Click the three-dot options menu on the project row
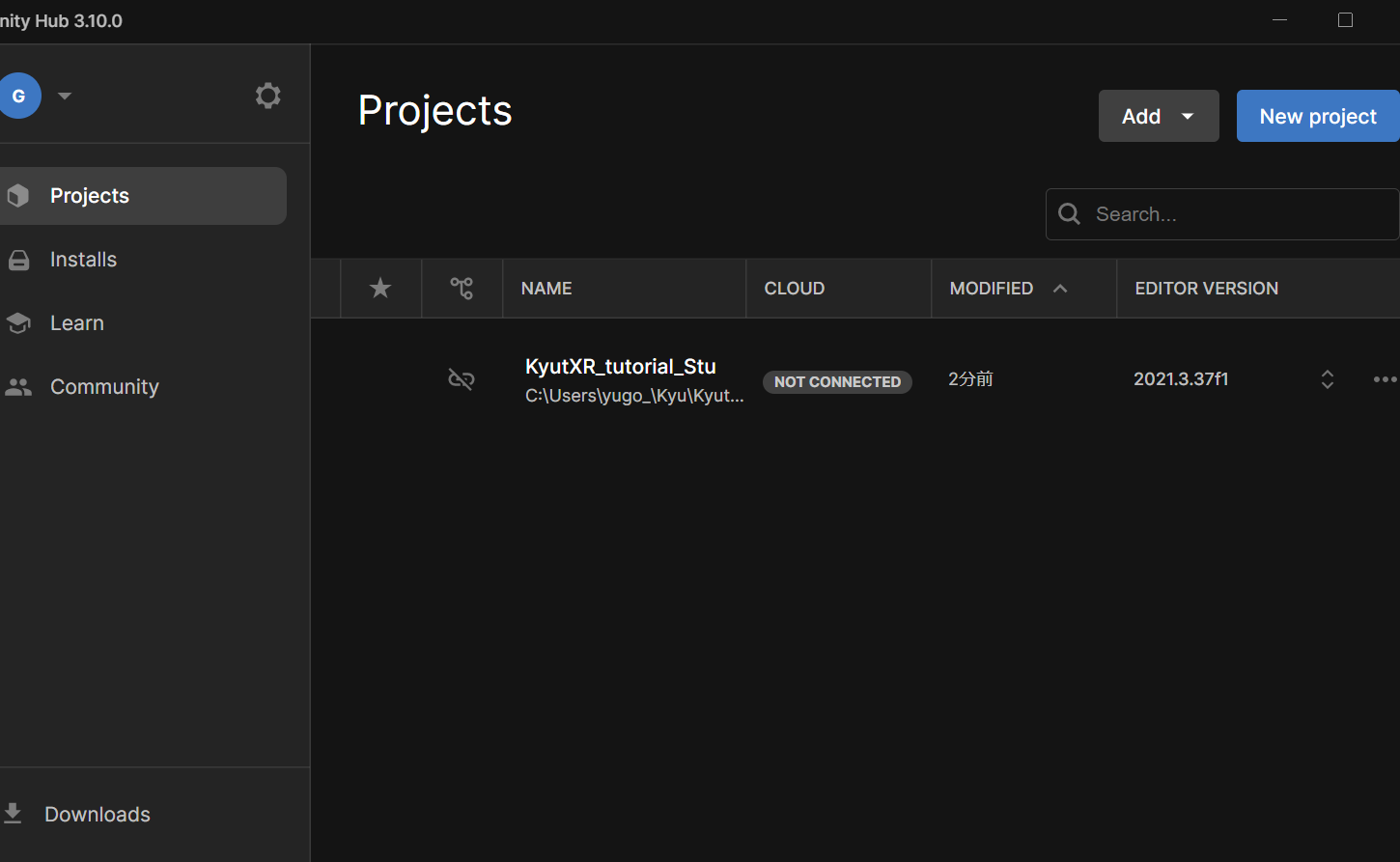The image size is (1400, 862). (x=1385, y=379)
